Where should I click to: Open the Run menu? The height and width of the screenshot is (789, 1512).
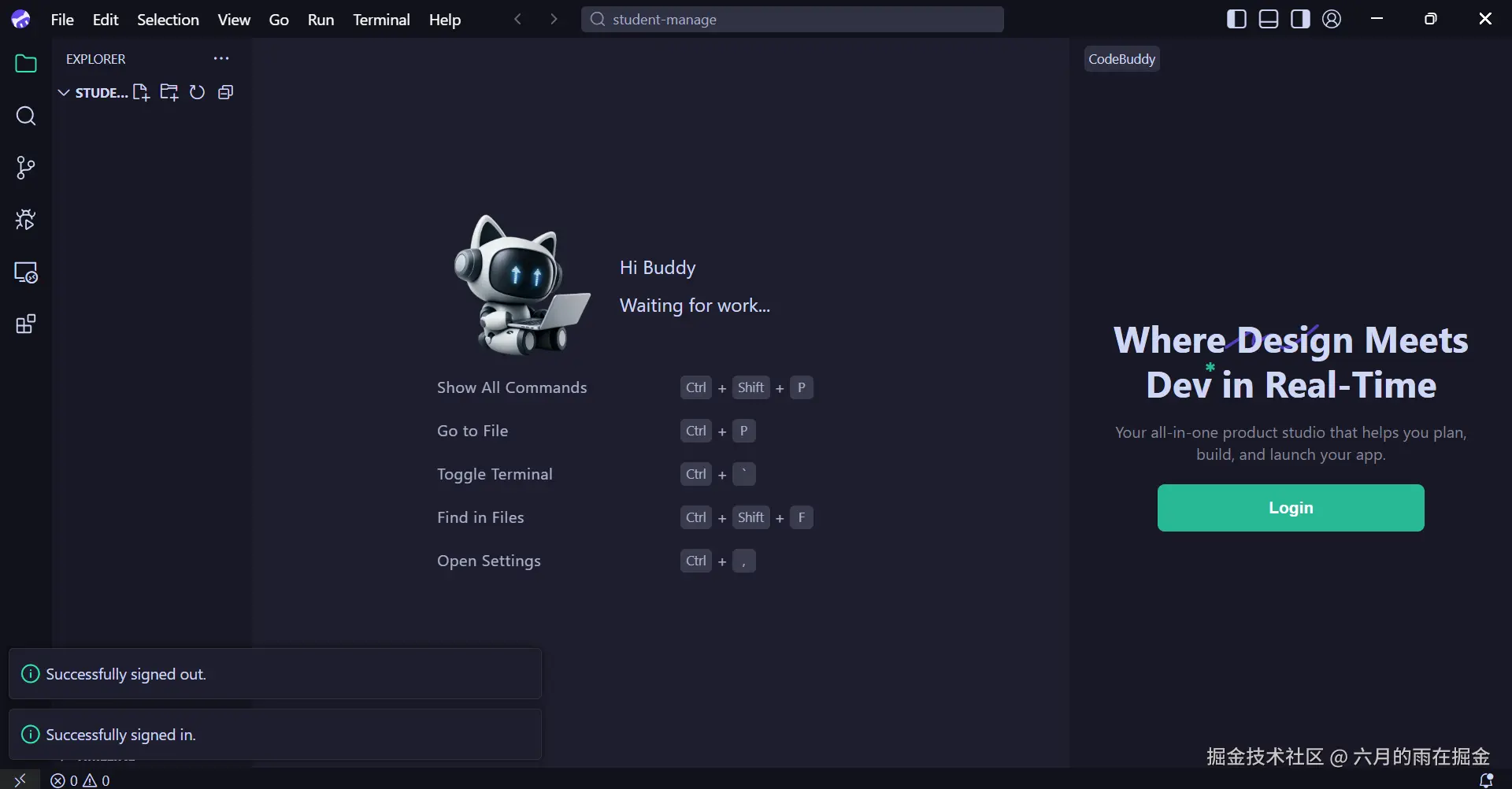321,20
